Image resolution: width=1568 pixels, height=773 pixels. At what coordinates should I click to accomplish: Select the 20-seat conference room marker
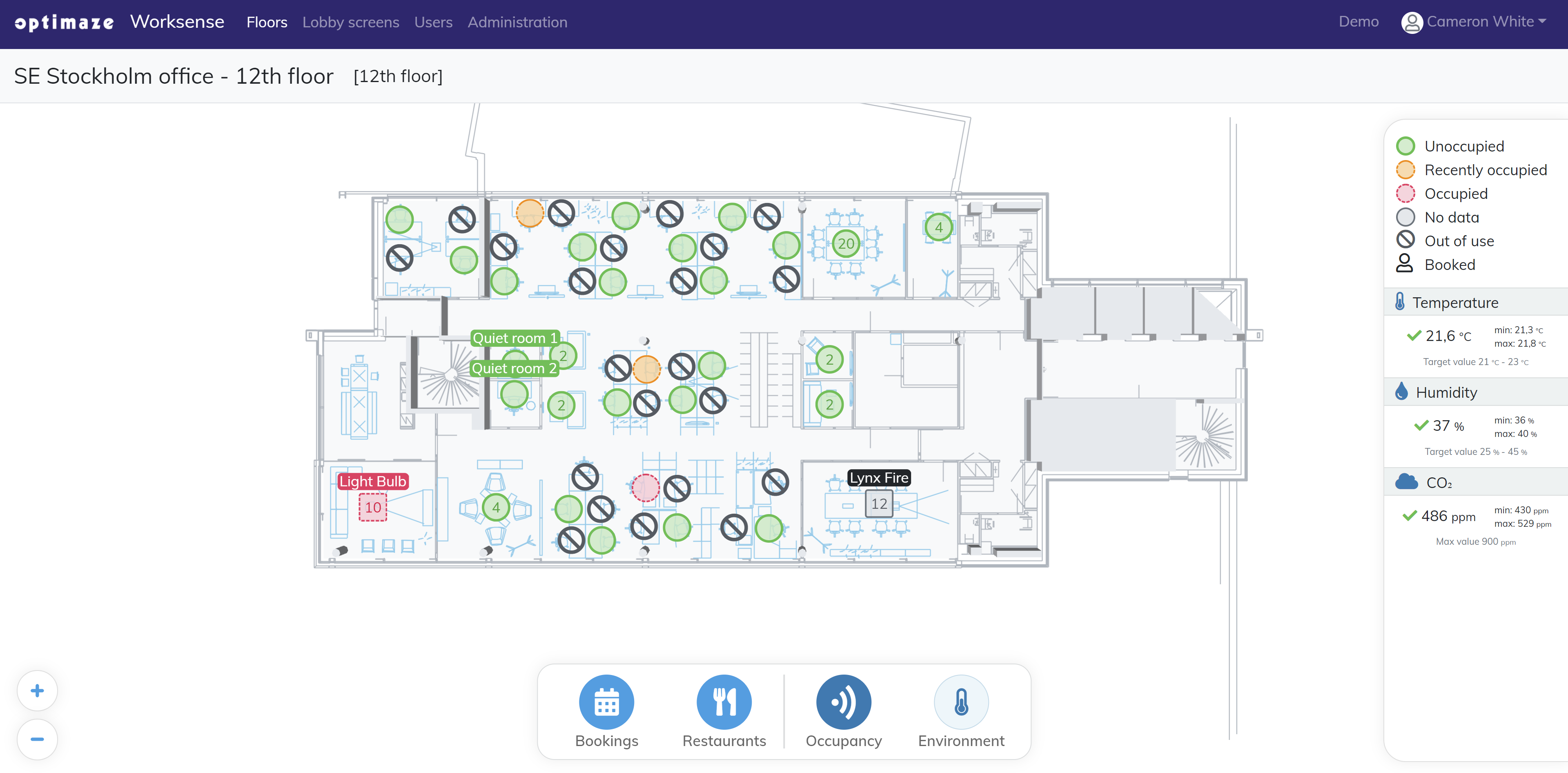846,244
